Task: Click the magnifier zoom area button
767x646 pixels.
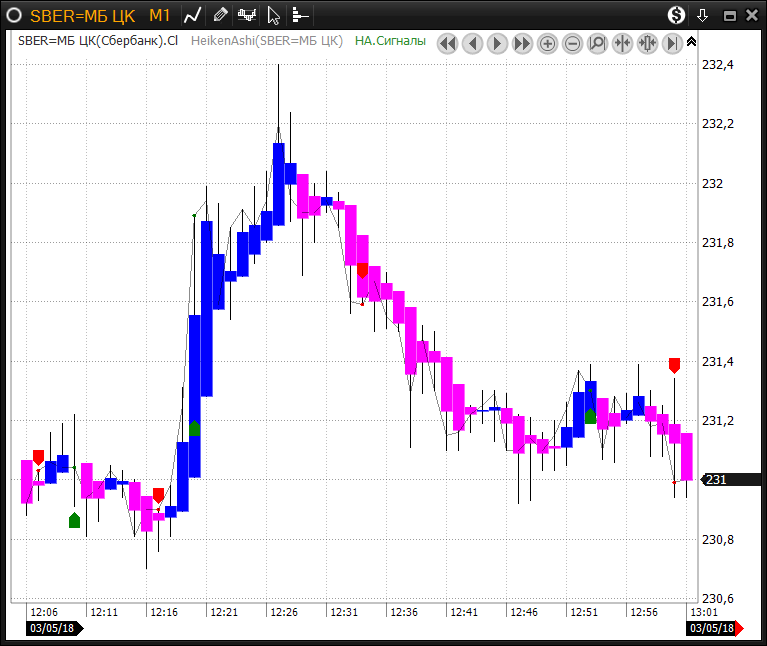Action: click(597, 43)
